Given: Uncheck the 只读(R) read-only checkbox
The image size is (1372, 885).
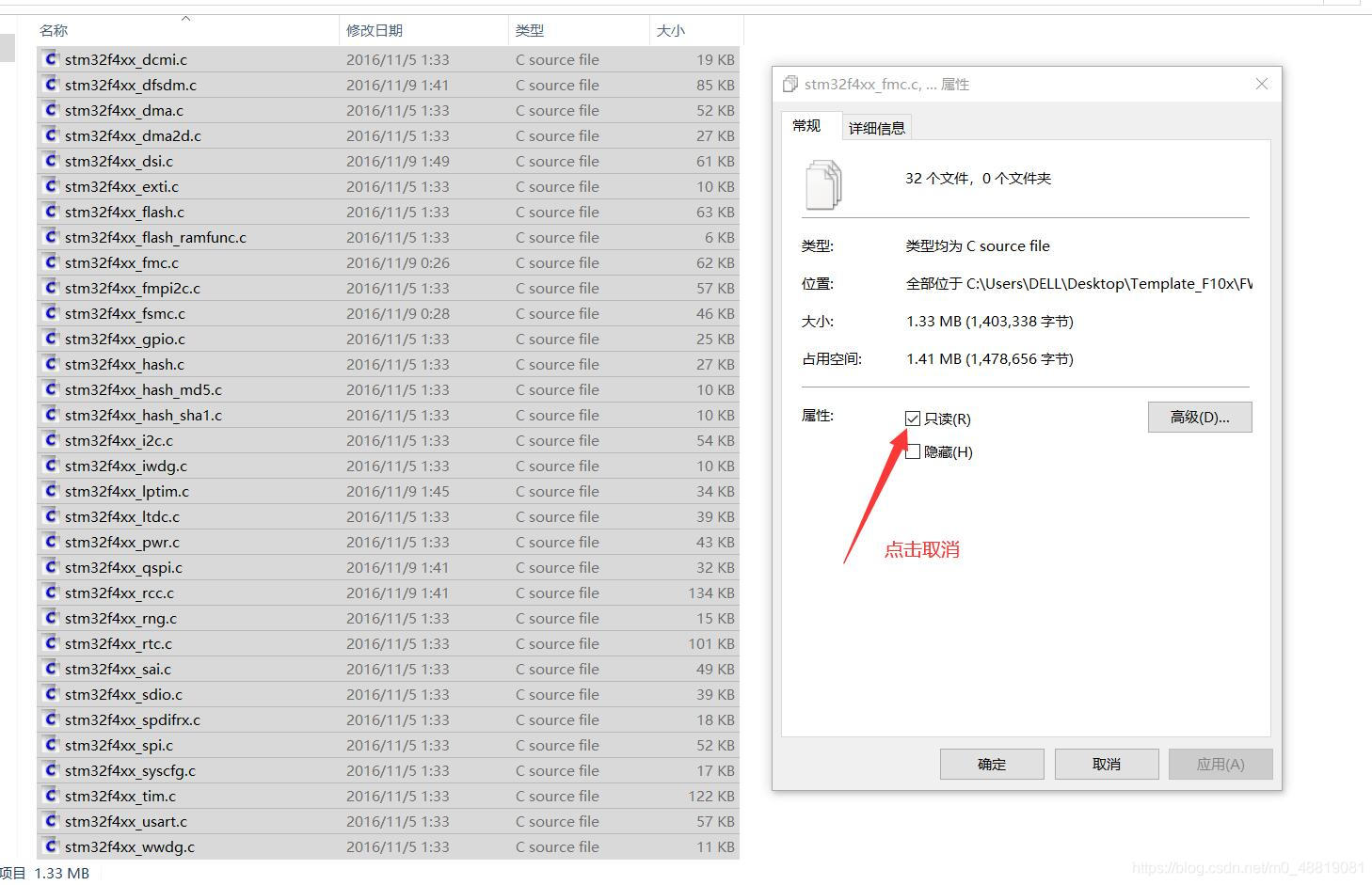Looking at the screenshot, I should (x=912, y=419).
